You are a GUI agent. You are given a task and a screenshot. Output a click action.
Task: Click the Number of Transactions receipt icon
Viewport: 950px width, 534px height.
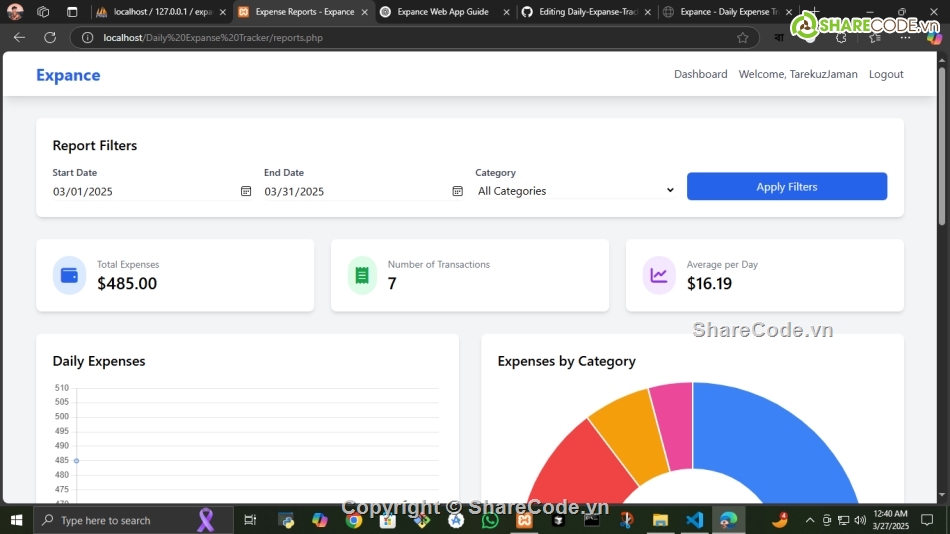point(362,275)
